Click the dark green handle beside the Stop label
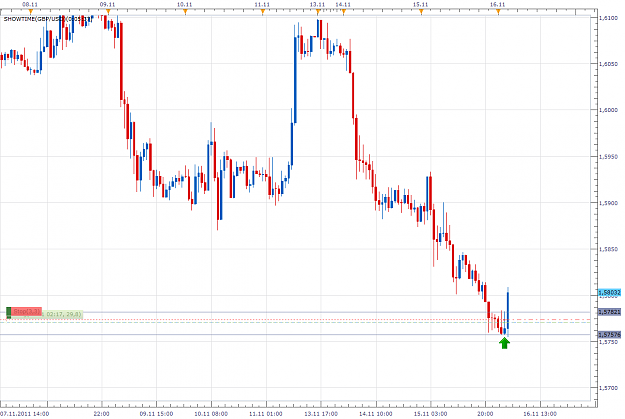Image resolution: width=625 pixels, height=419 pixels. tap(8, 312)
